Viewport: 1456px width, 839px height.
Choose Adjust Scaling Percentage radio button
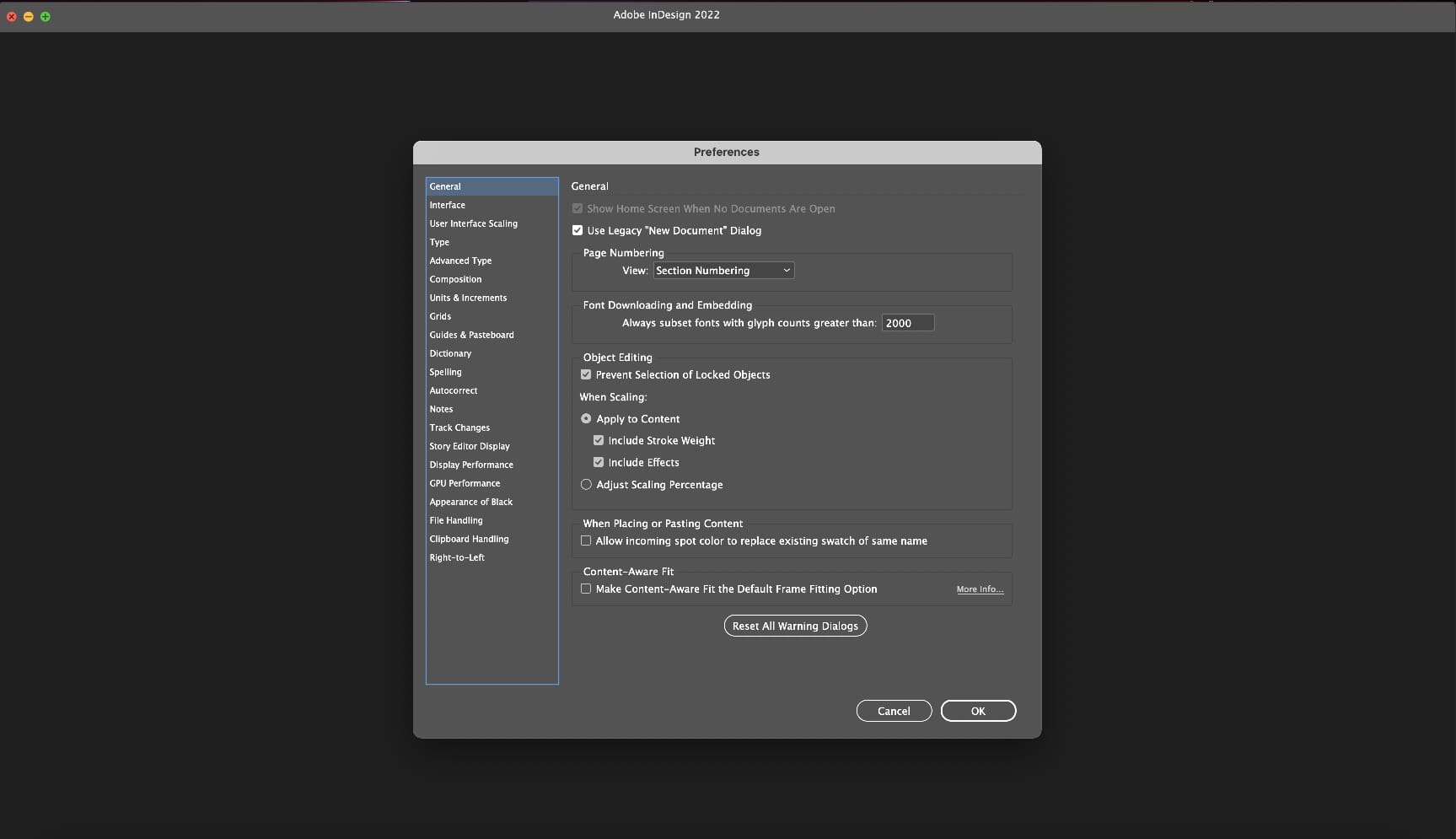point(586,485)
